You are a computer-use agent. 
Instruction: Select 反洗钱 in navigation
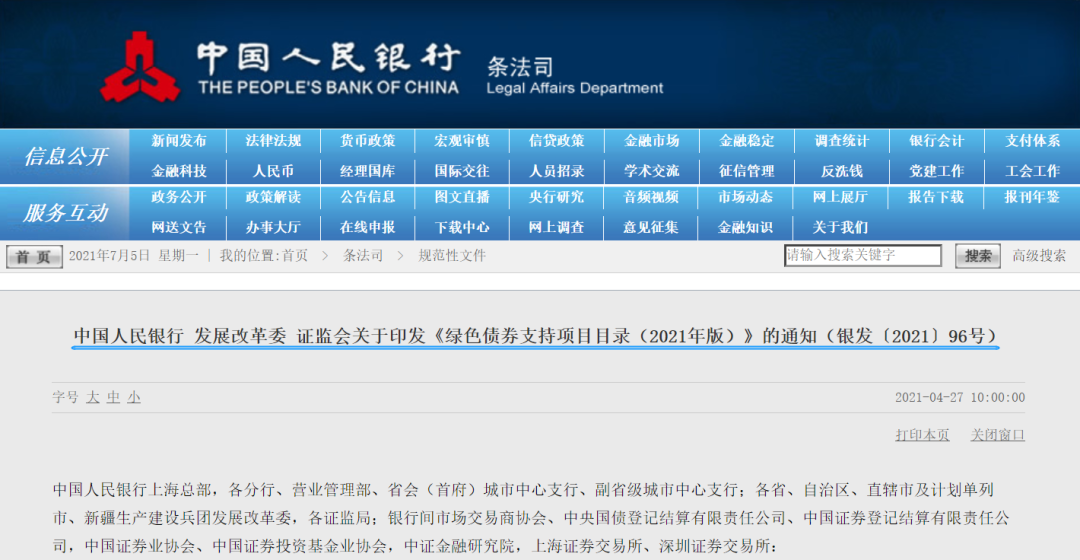tap(841, 171)
